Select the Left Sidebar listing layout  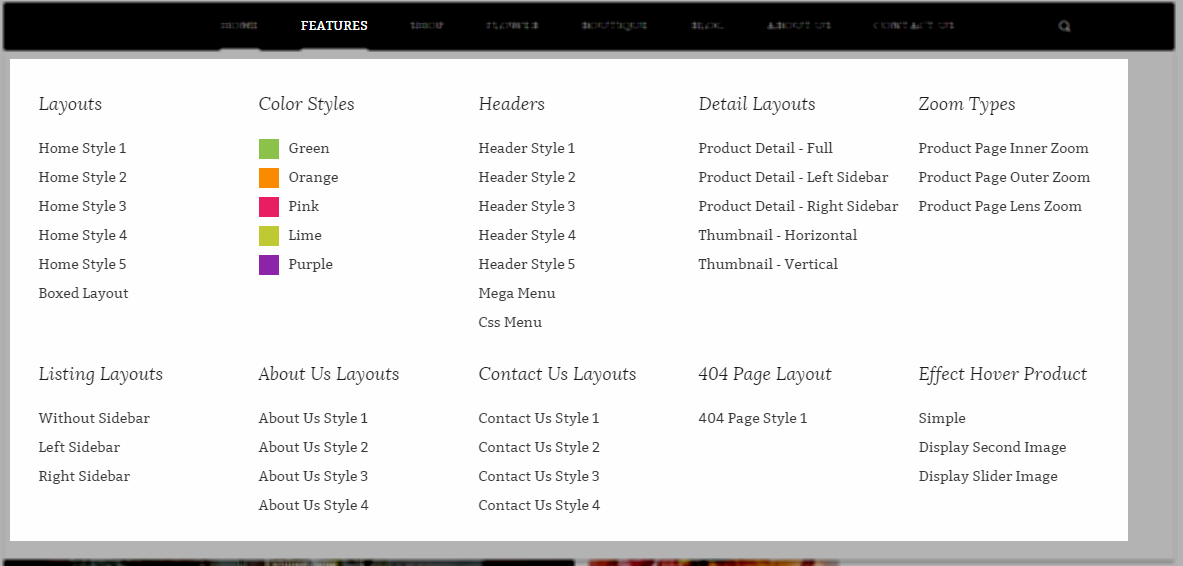[79, 447]
